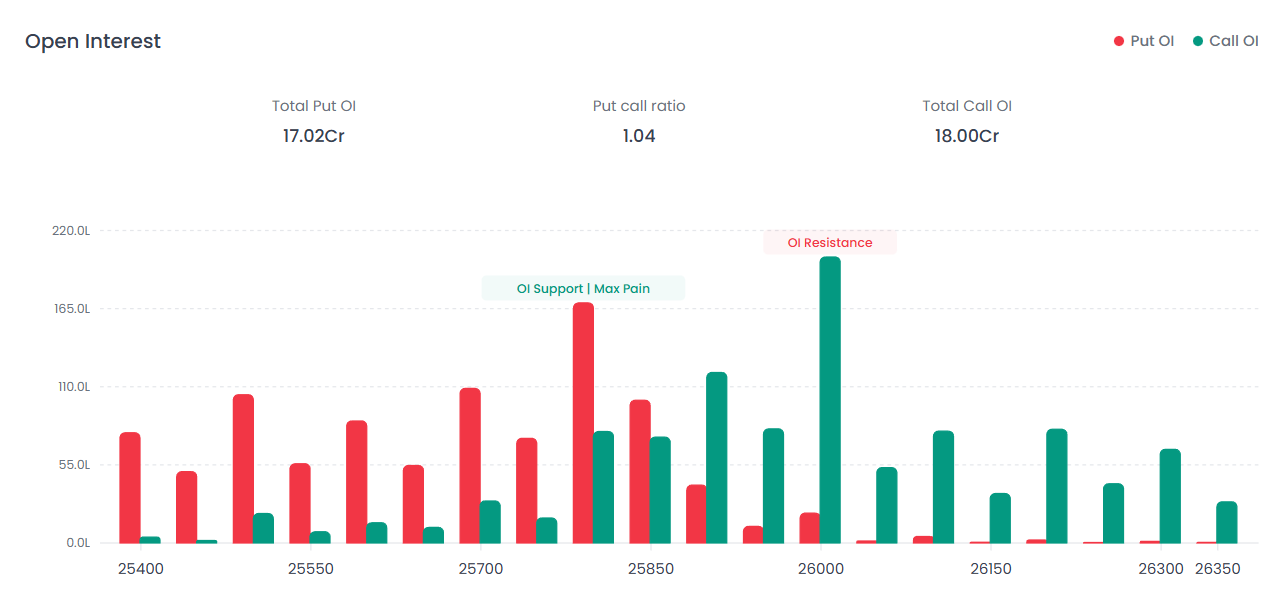Click the OI Resistance label
This screenshot has width=1280, height=605.
tap(829, 243)
